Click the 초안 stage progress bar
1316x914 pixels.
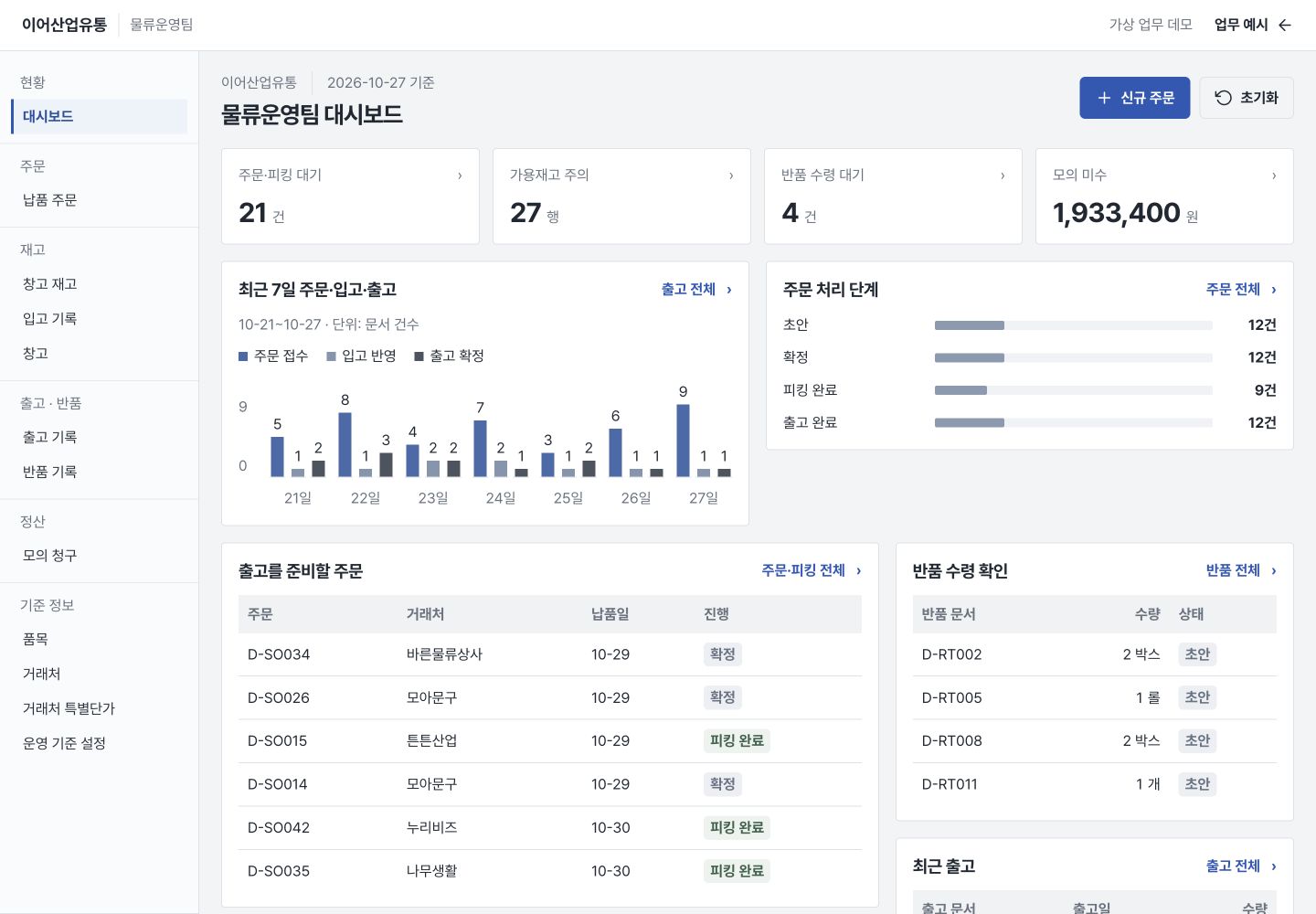click(x=1074, y=325)
